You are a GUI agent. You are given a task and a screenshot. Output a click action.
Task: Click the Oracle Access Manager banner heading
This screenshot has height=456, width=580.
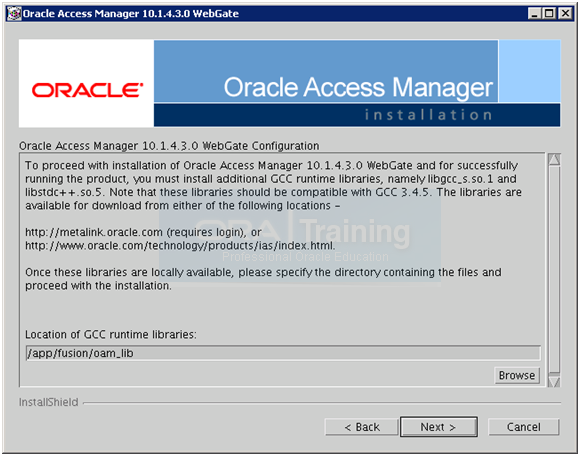358,88
